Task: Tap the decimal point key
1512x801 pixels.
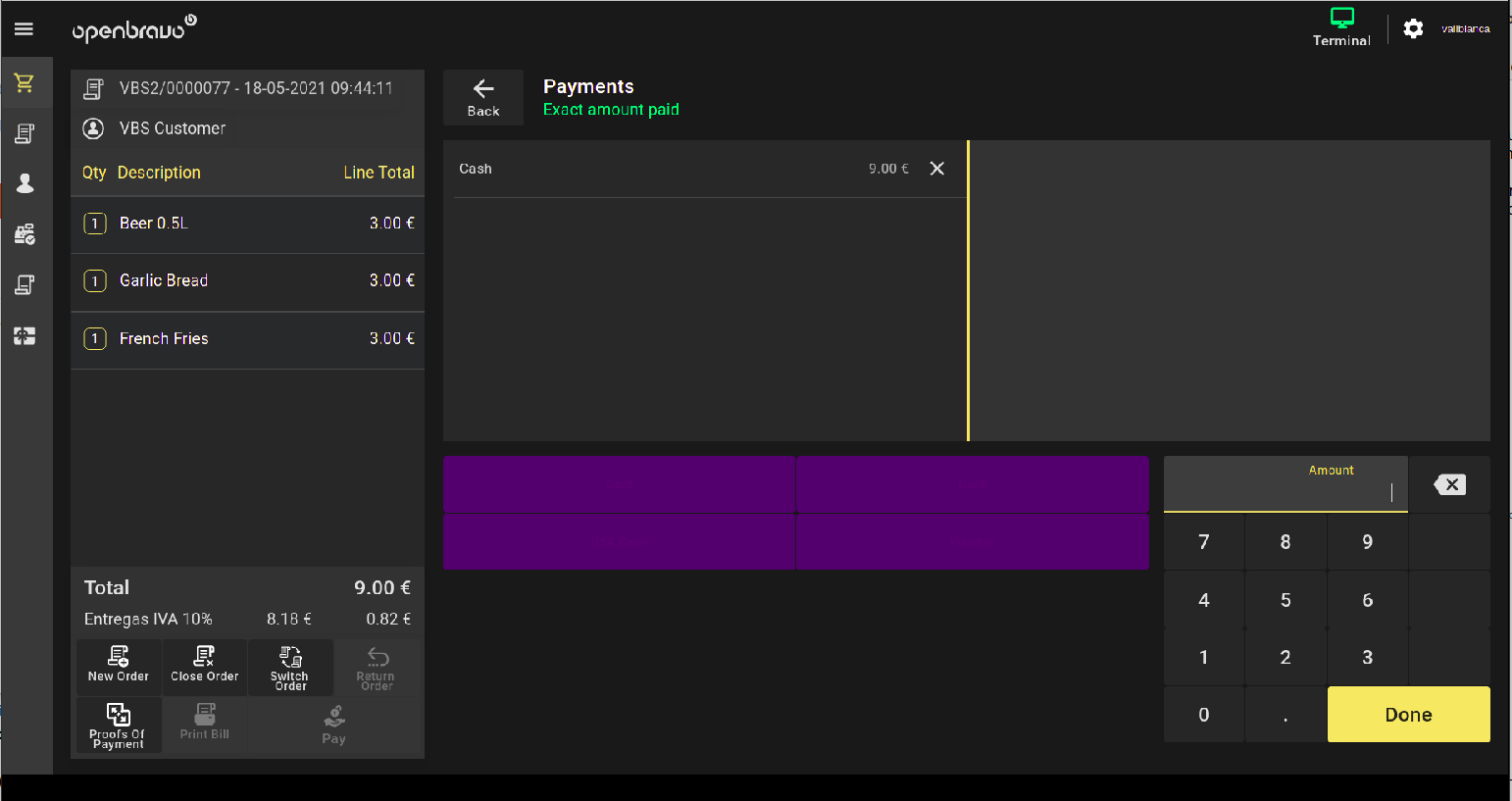Action: click(x=1285, y=715)
